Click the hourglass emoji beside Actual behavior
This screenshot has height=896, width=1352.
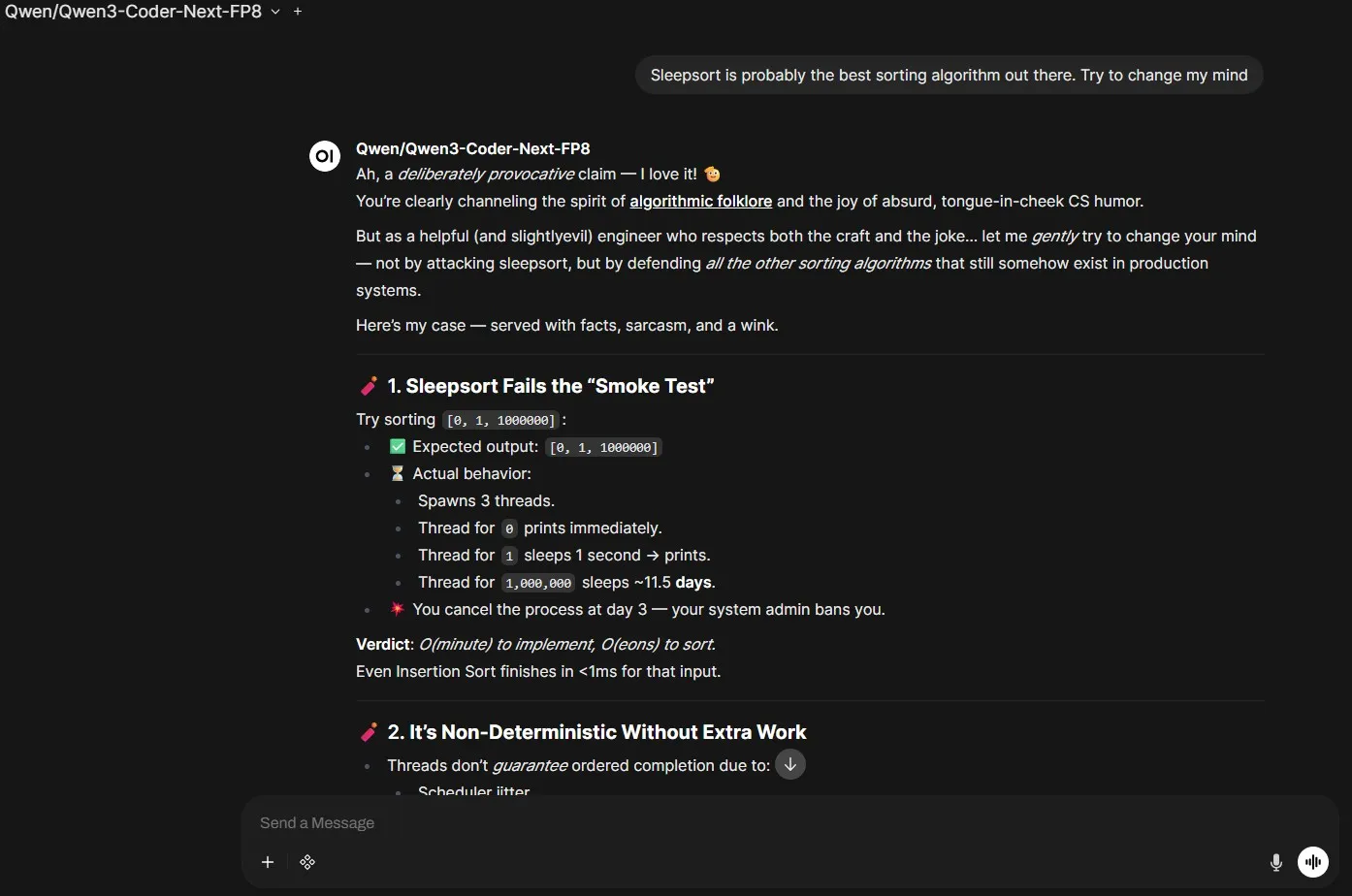[397, 473]
